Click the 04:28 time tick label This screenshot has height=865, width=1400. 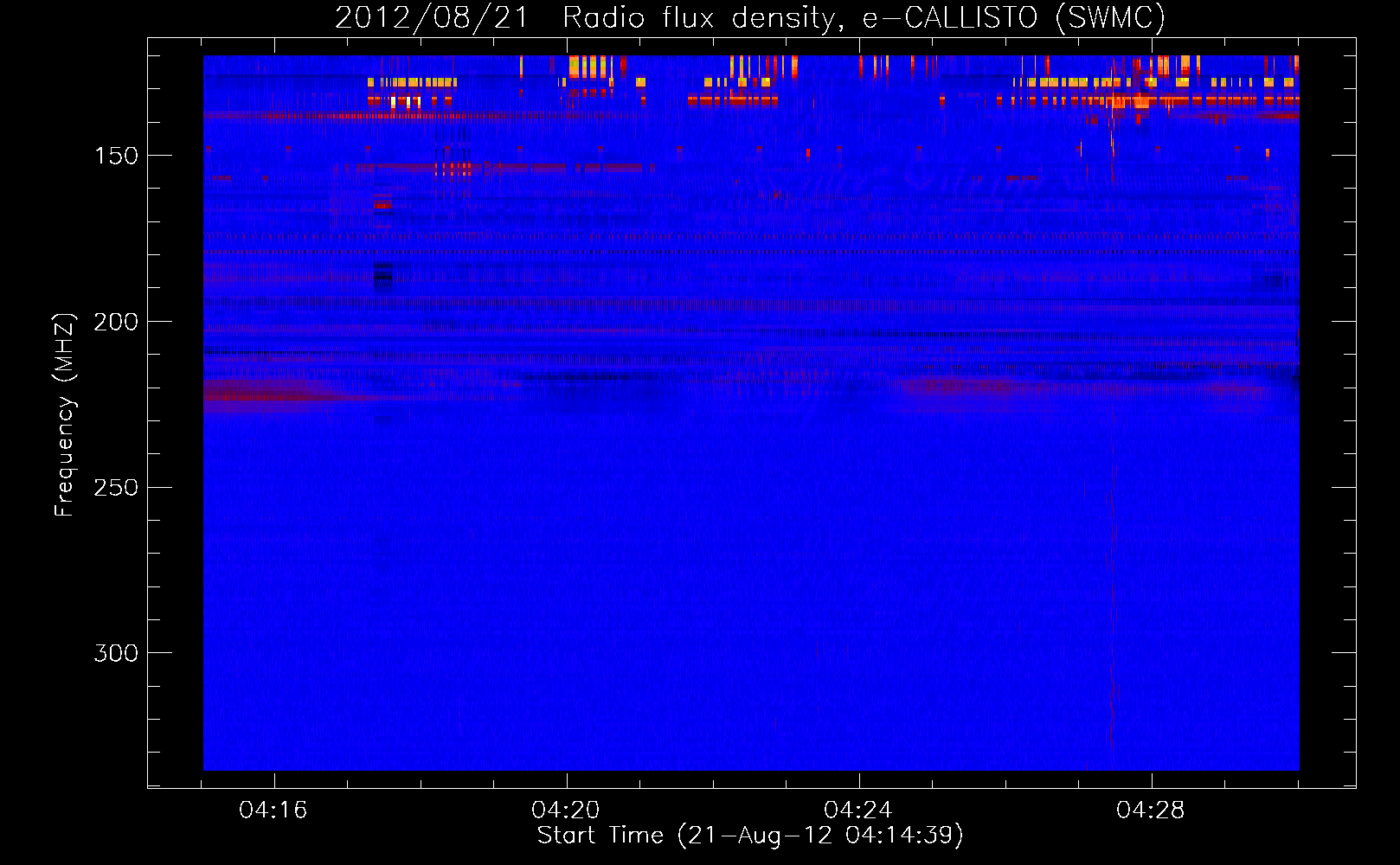[1151, 811]
